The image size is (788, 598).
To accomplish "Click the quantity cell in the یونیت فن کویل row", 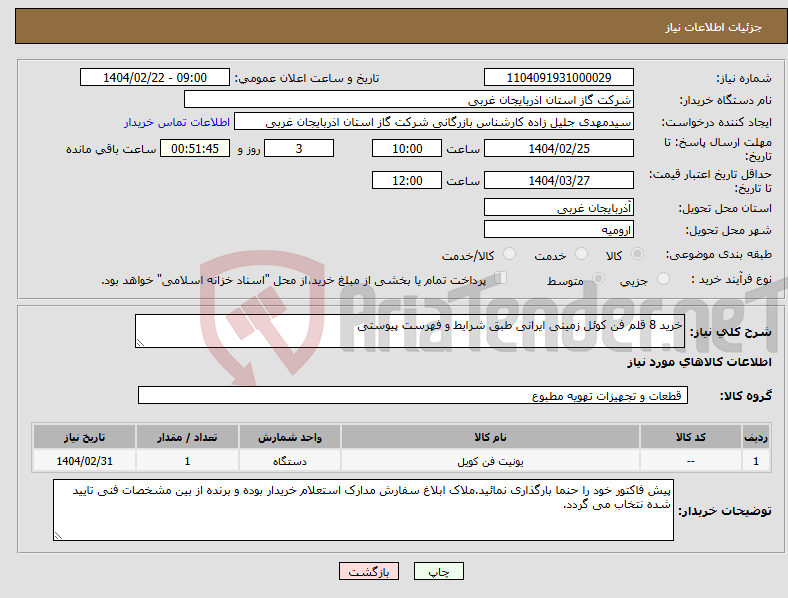I will click(187, 461).
